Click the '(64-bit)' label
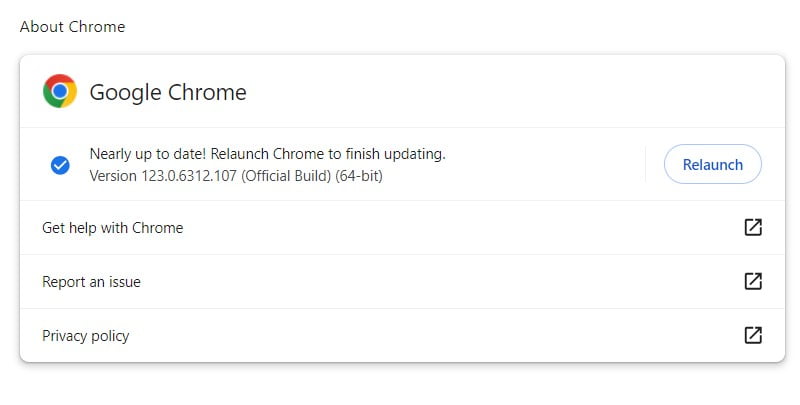 [359, 176]
